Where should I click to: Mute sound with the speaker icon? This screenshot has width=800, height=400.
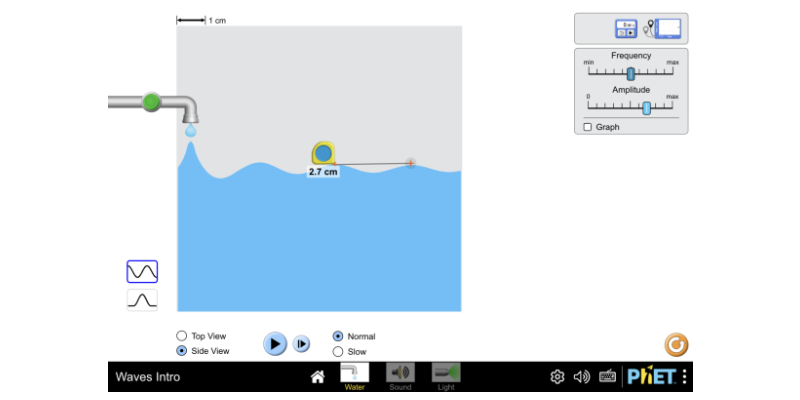[582, 377]
